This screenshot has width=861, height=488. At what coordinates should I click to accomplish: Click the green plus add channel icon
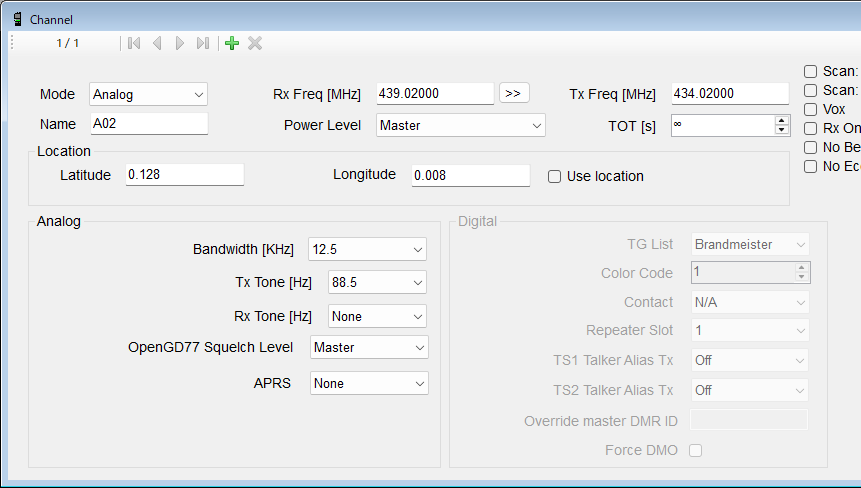point(232,43)
